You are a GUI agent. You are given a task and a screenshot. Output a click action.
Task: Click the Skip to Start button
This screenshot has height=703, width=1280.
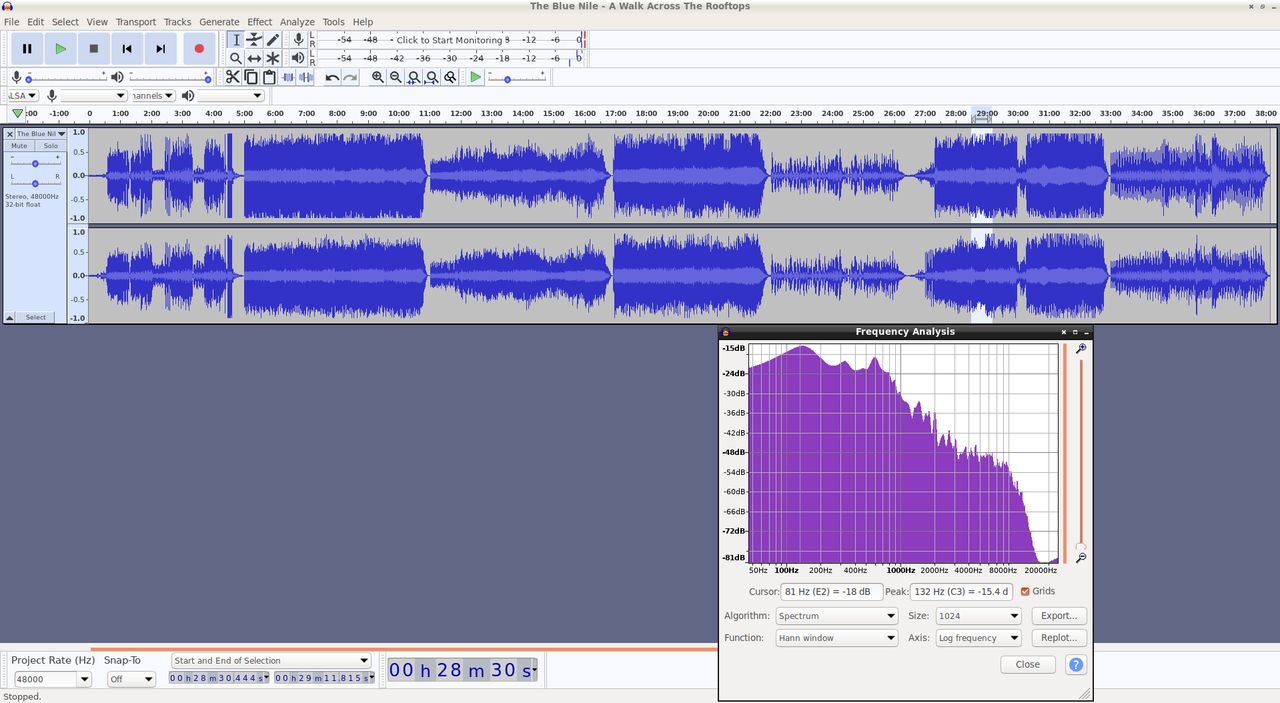tap(127, 48)
